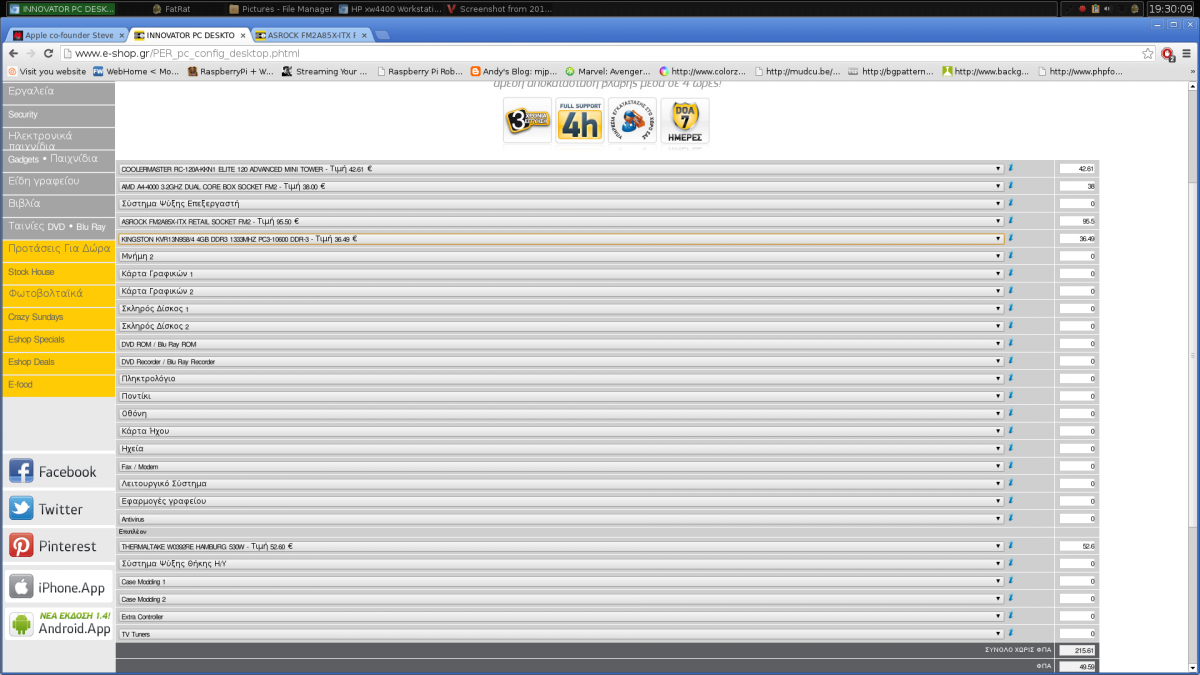Screen dimensions: 1200x675
Task: Open info icon beside Πληκτρολόγιο row
Action: click(x=1011, y=378)
